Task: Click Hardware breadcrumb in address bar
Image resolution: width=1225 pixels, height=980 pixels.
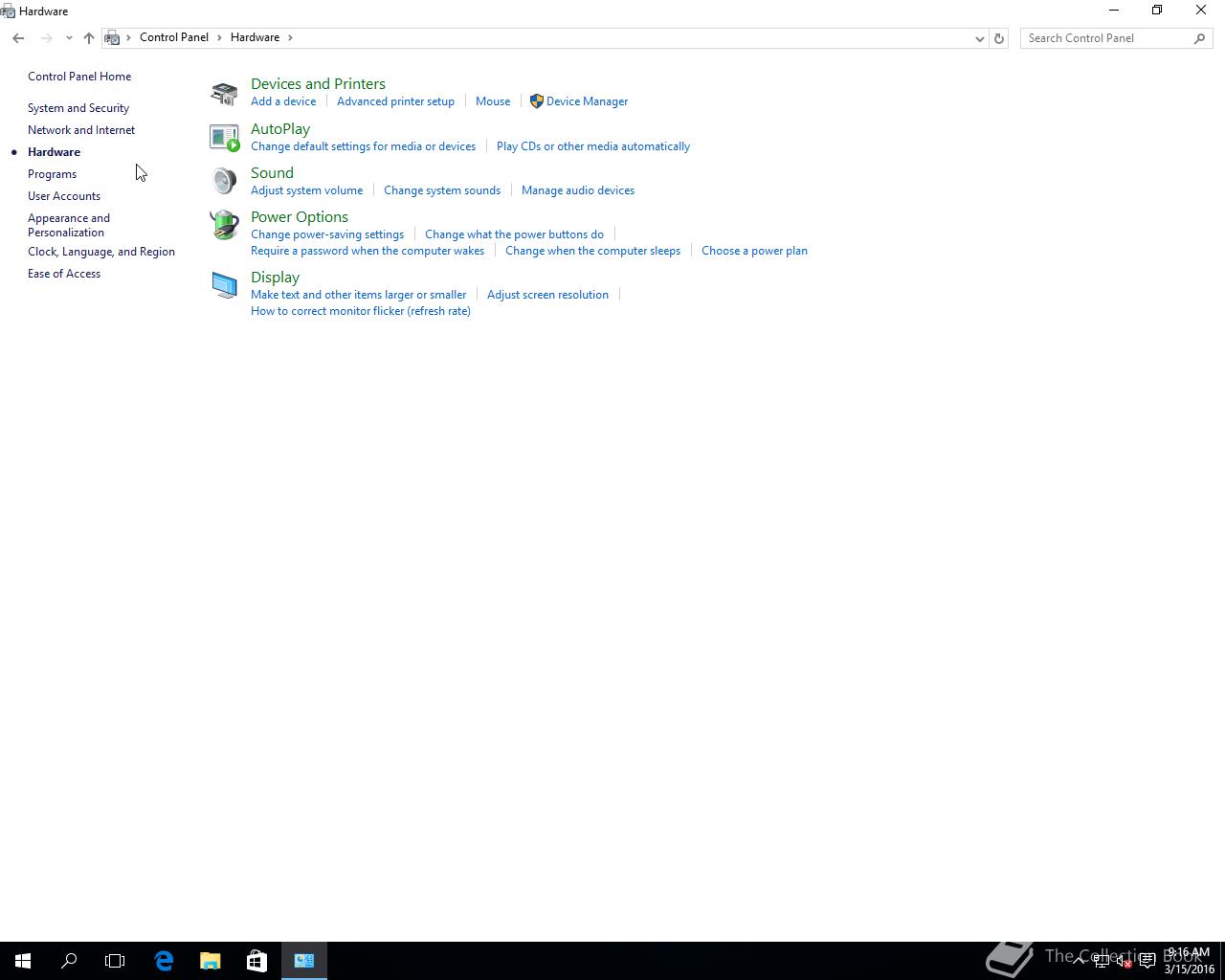Action: coord(255,37)
